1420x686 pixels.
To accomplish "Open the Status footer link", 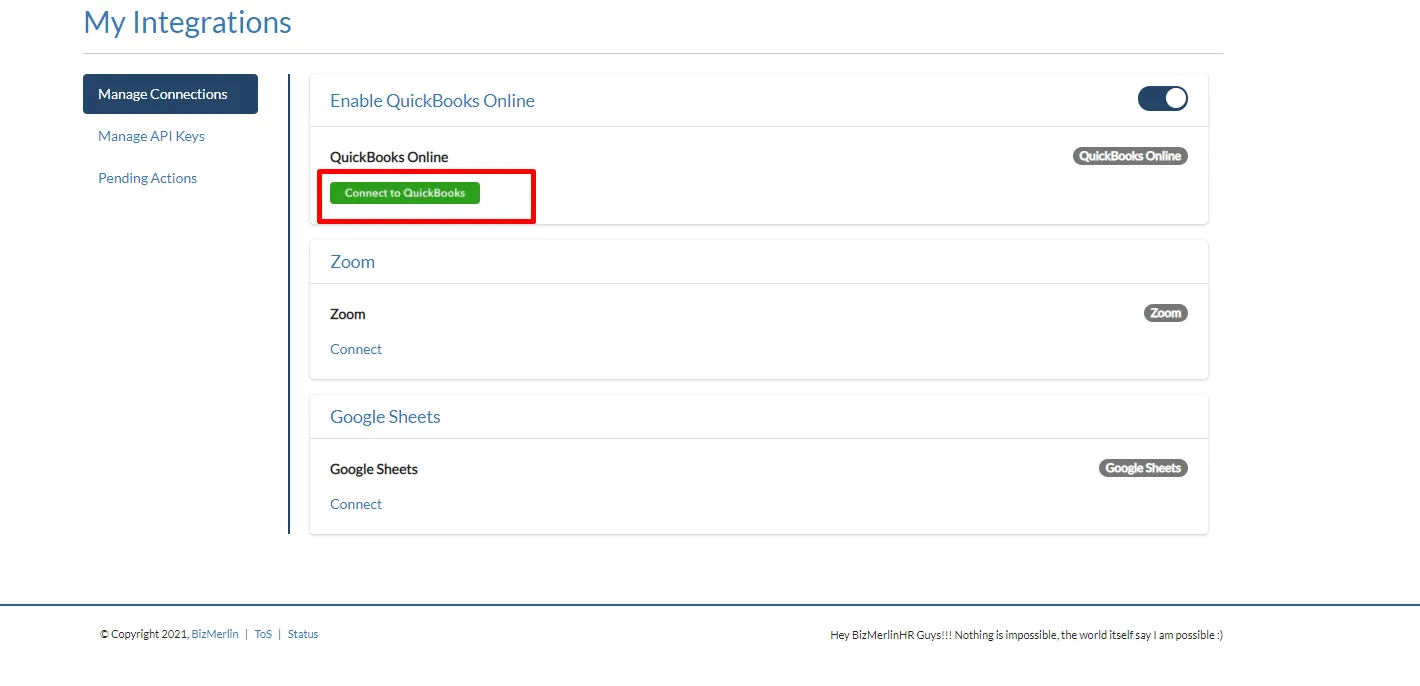I will pyautogui.click(x=303, y=634).
